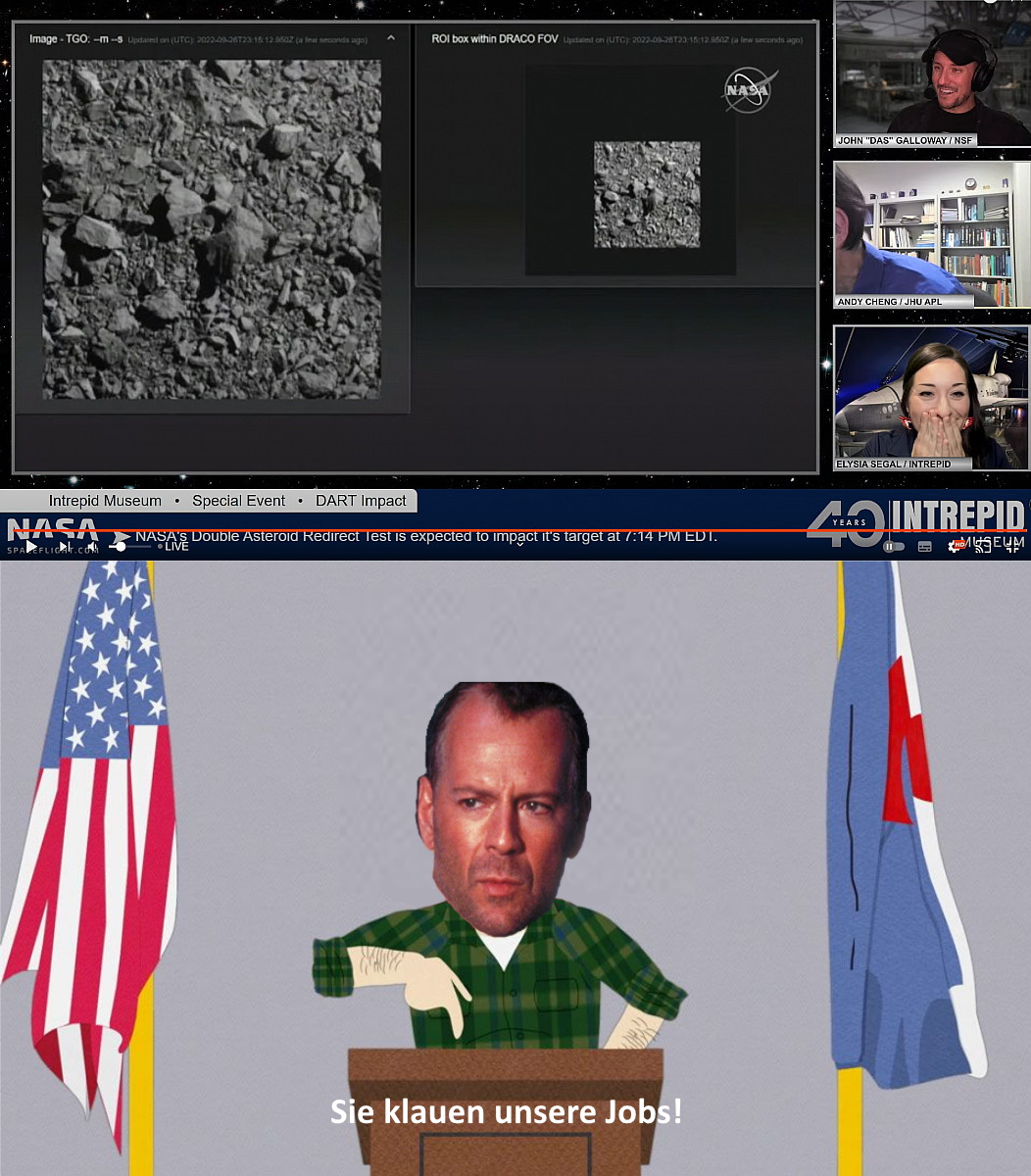The height and width of the screenshot is (1176, 1031).
Task: Click the small ROI box asteroid image
Action: pyautogui.click(x=647, y=194)
